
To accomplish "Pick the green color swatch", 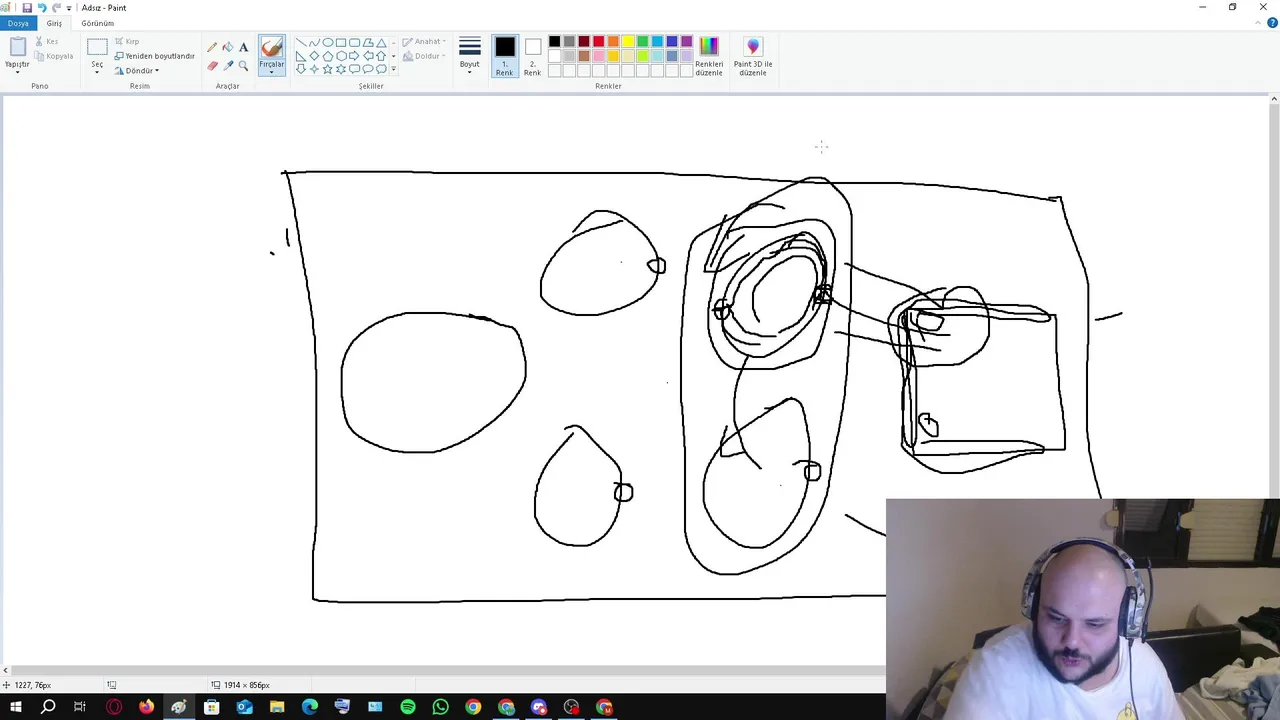I will pyautogui.click(x=643, y=41).
